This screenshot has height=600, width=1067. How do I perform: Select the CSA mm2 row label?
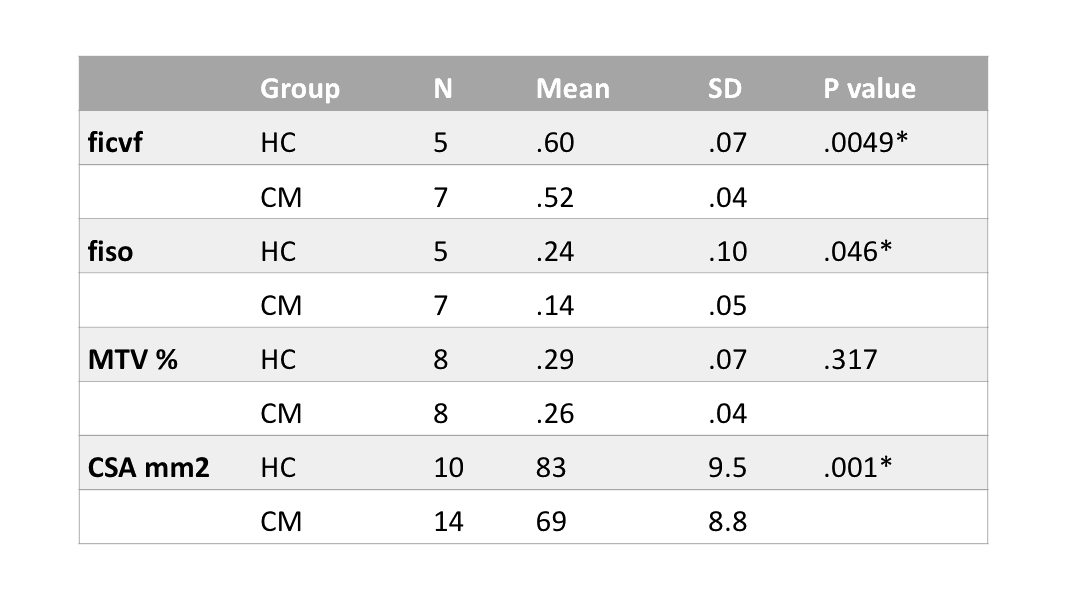[x=149, y=467]
